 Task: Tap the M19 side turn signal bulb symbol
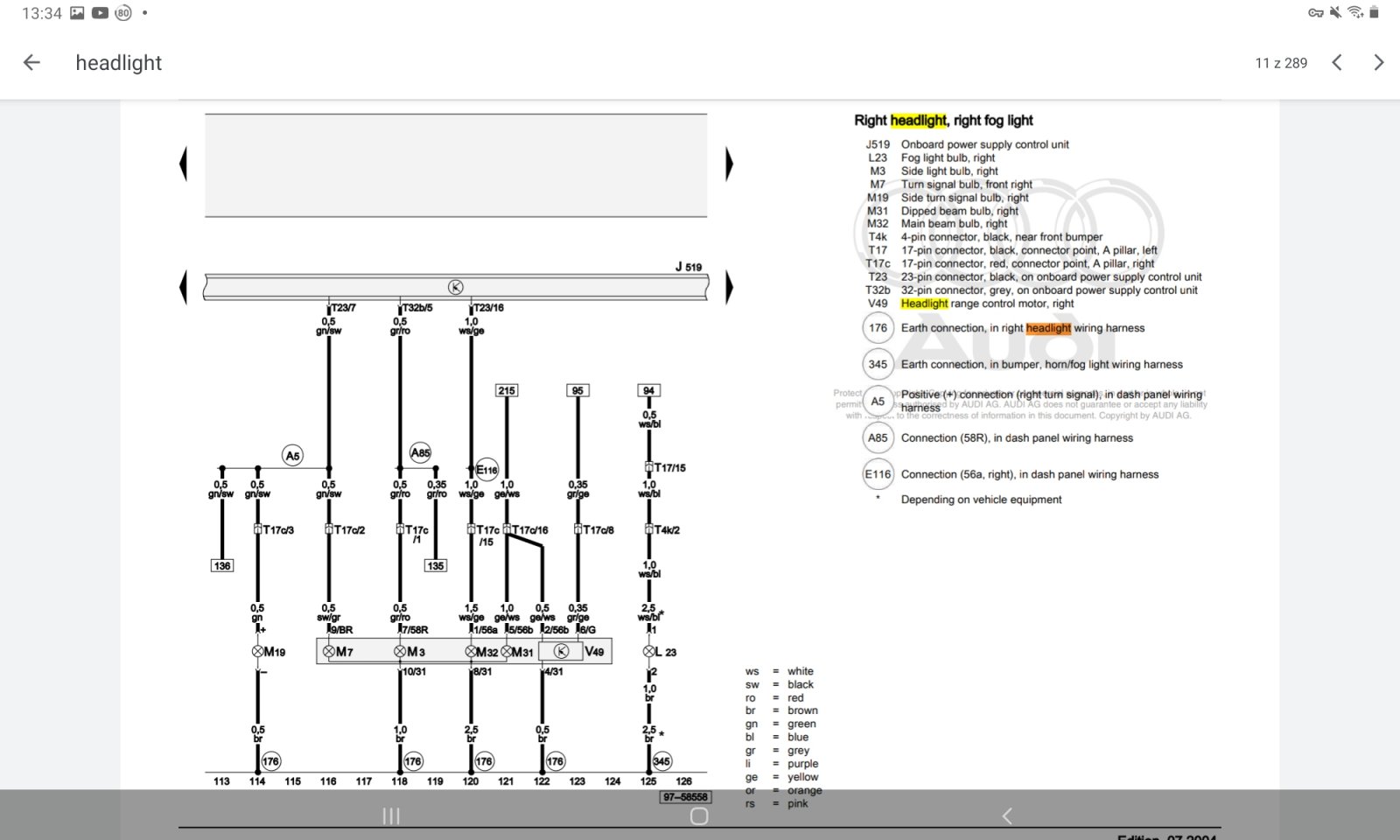pos(257,652)
